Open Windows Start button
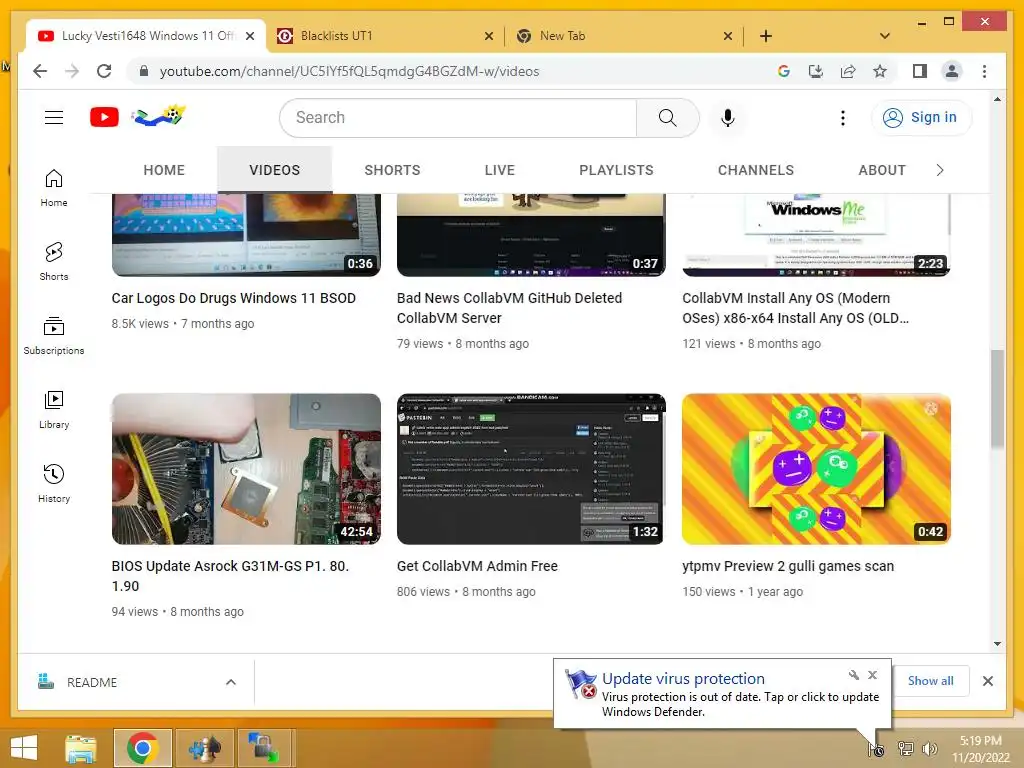The height and width of the screenshot is (768, 1024). [24, 748]
